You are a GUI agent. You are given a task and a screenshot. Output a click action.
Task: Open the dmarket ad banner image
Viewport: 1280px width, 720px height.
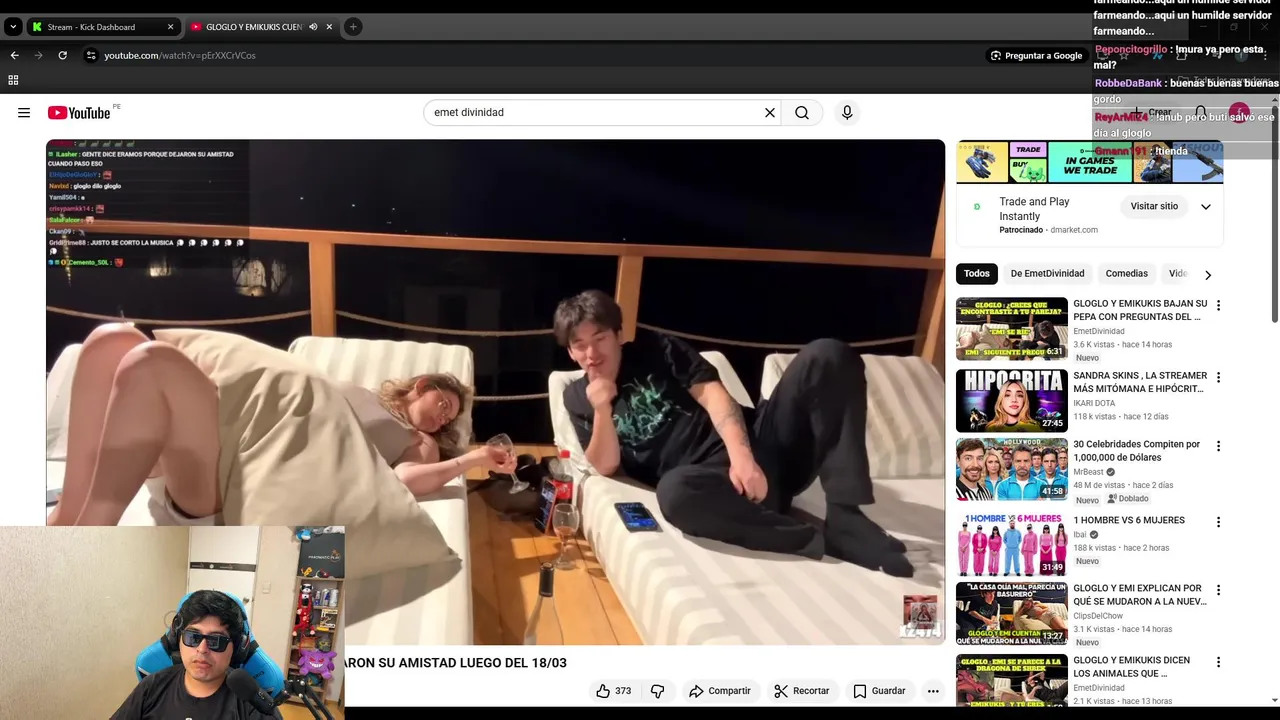[1090, 162]
